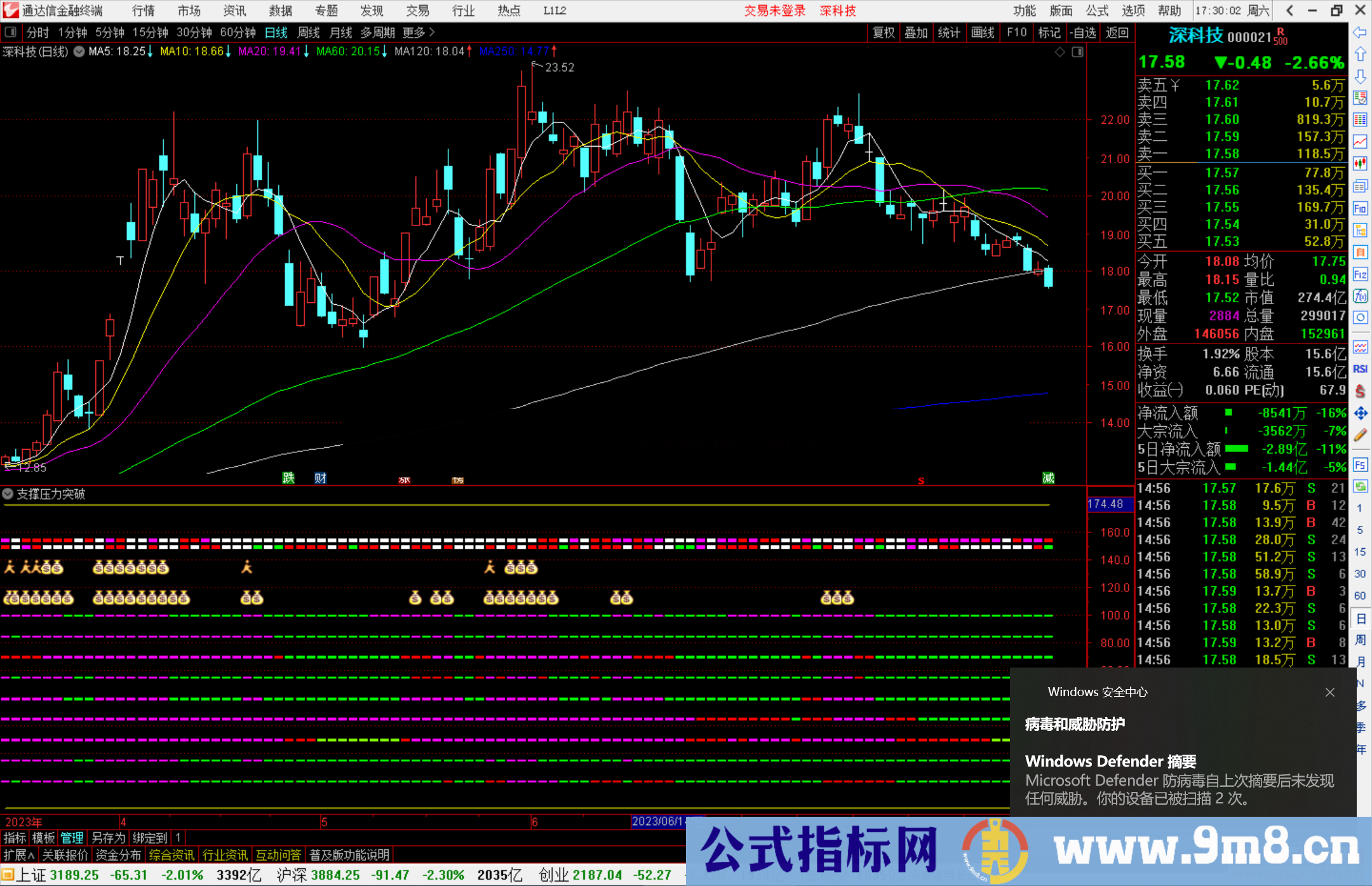Switch to the 周线 weekly chart tab
The width and height of the screenshot is (1372, 886).
[309, 32]
